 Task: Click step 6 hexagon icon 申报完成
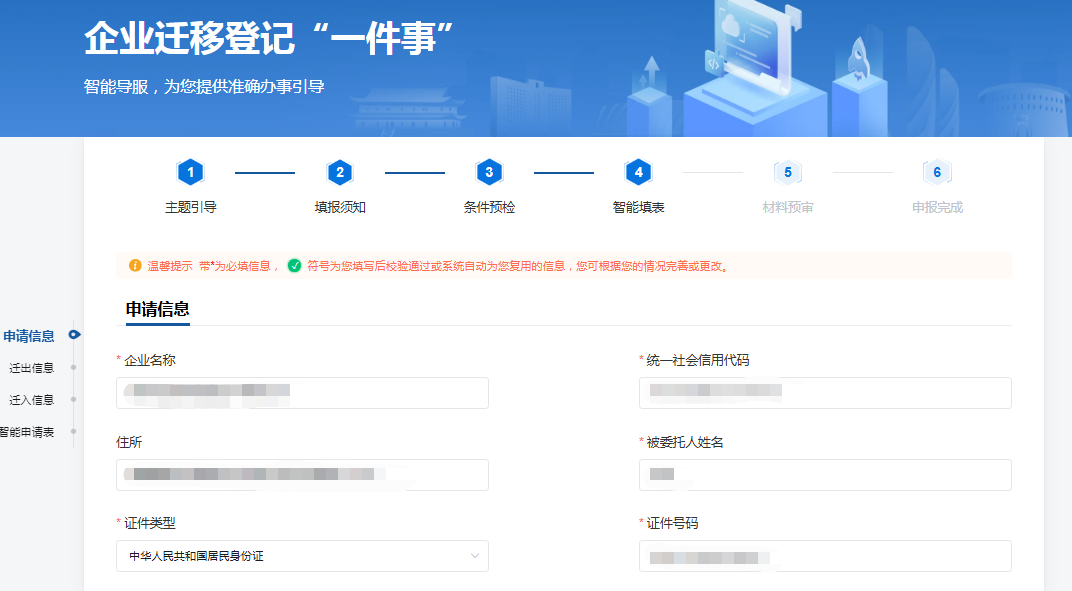tap(937, 172)
